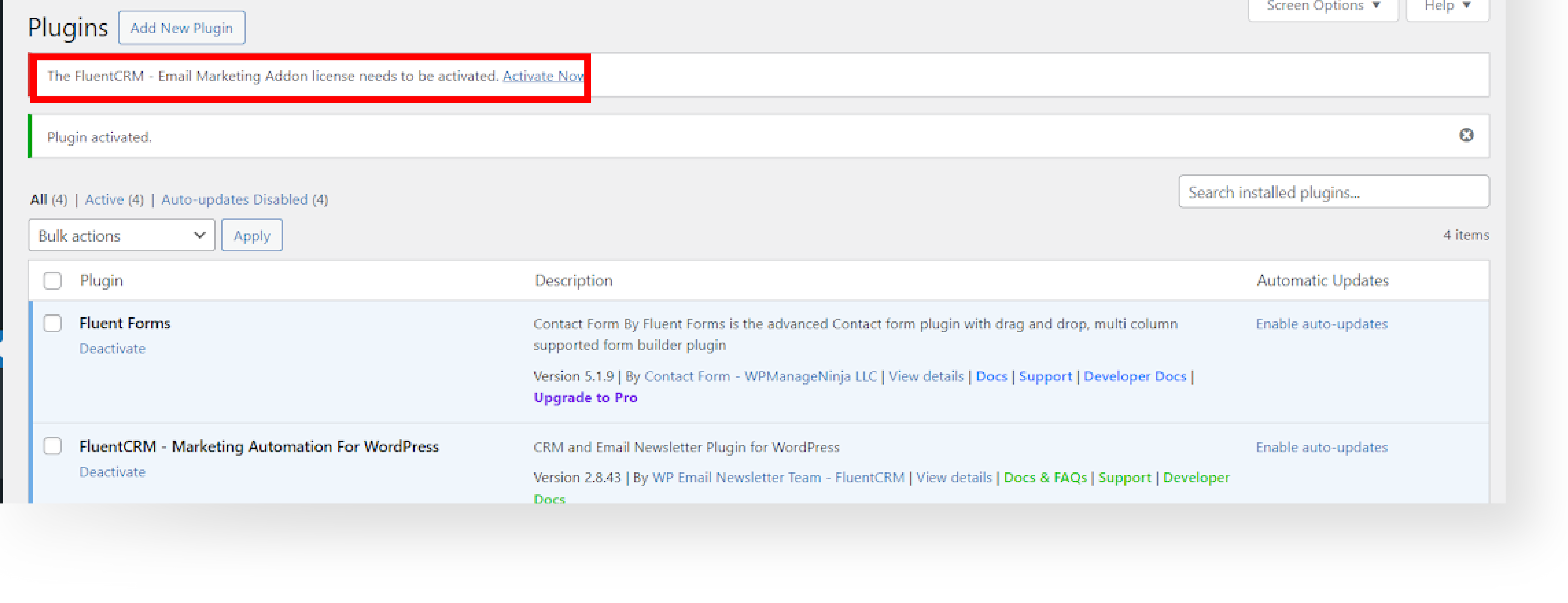This screenshot has height=603, width=1568.
Task: Open WP Email Newsletter Team author link
Action: [x=778, y=478]
